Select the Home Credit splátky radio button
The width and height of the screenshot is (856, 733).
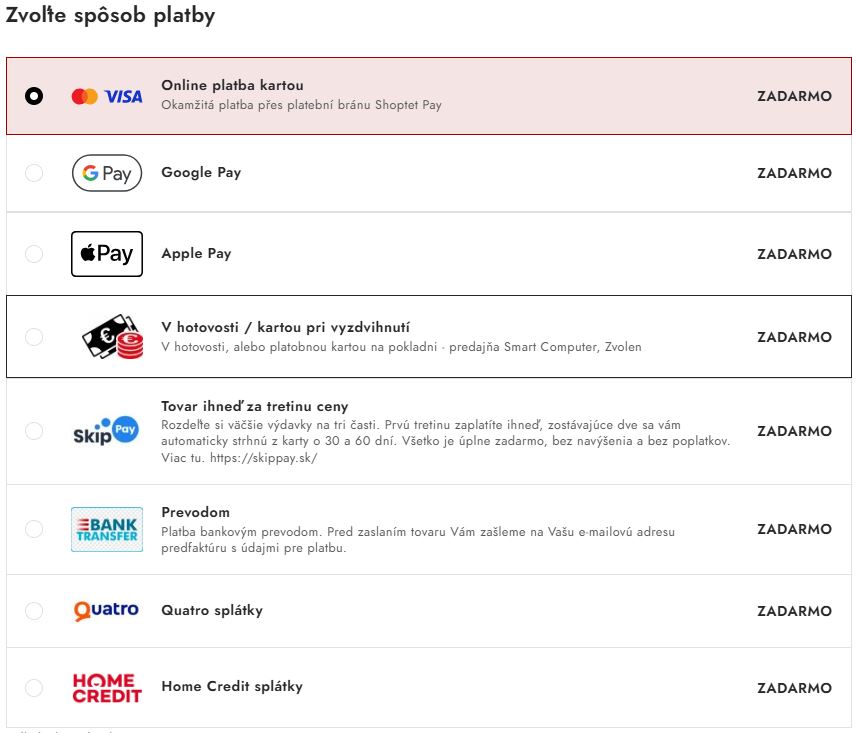click(x=34, y=688)
